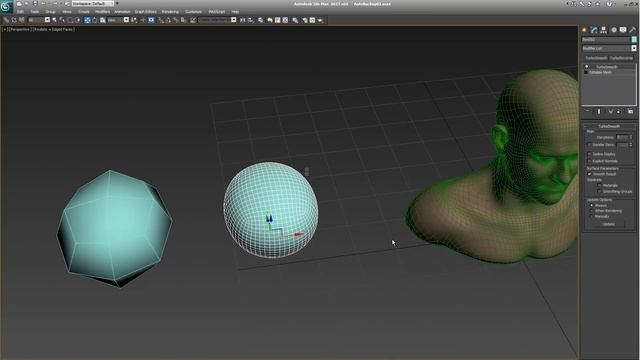Open the Graph Editors menu
Image resolution: width=640 pixels, height=360 pixels.
point(145,12)
